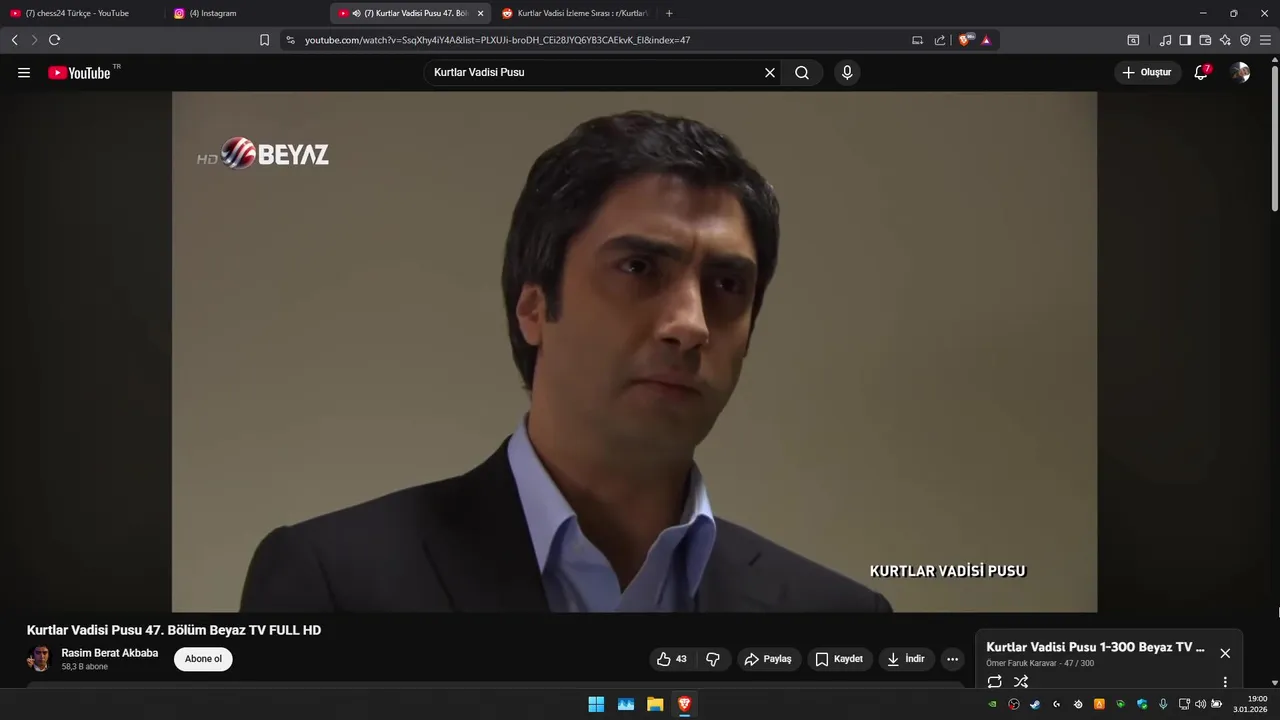The image size is (1280, 720).
Task: Close the playlist mini panel
Action: (x=1225, y=653)
